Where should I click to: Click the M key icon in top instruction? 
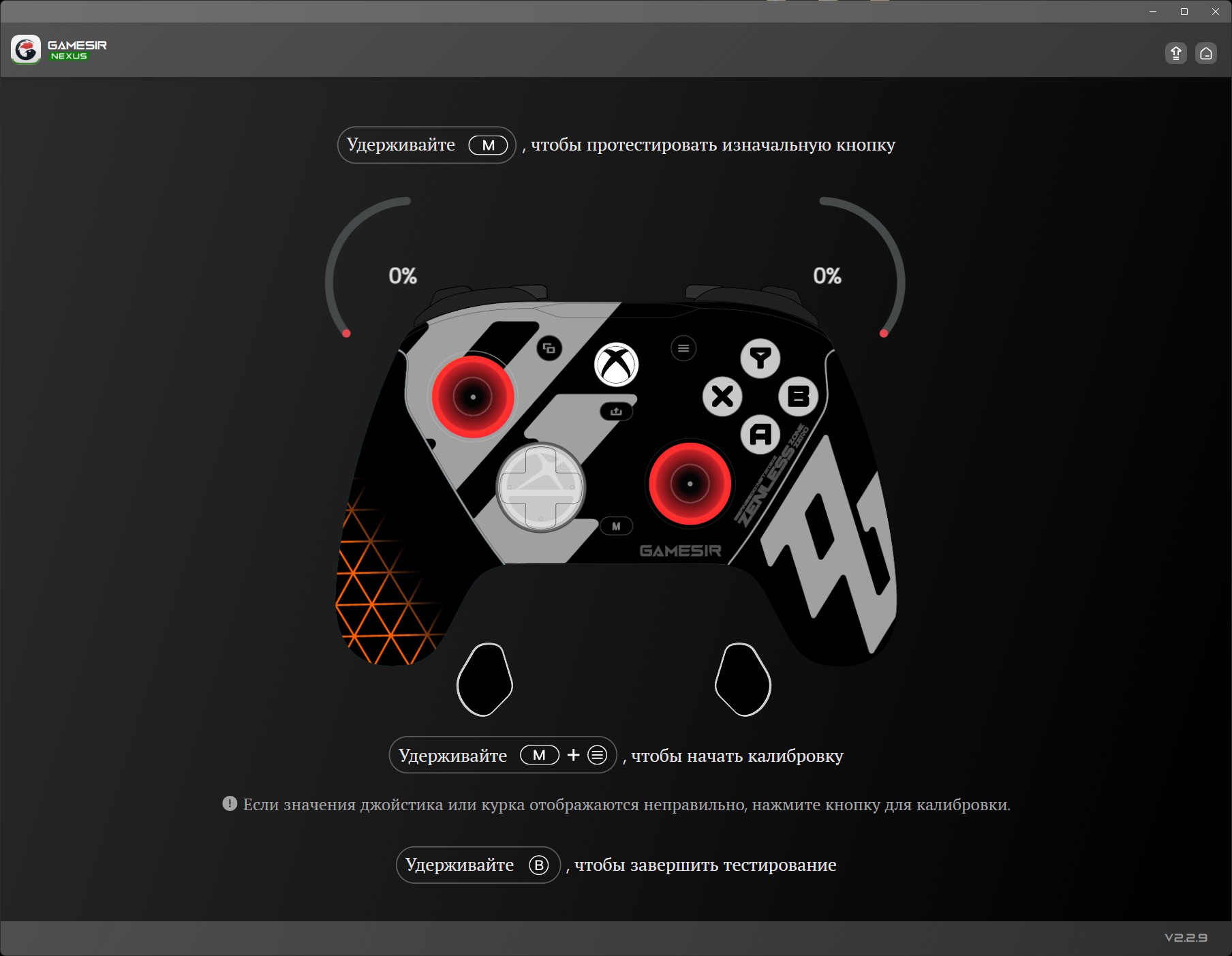pyautogui.click(x=488, y=145)
